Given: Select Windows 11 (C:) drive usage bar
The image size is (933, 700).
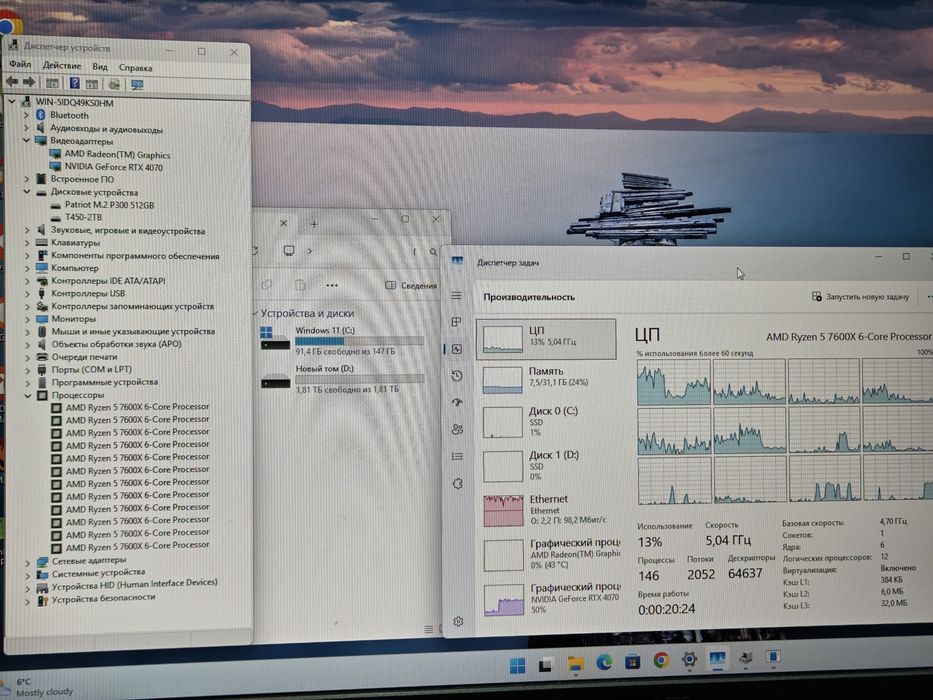Looking at the screenshot, I should click(359, 341).
